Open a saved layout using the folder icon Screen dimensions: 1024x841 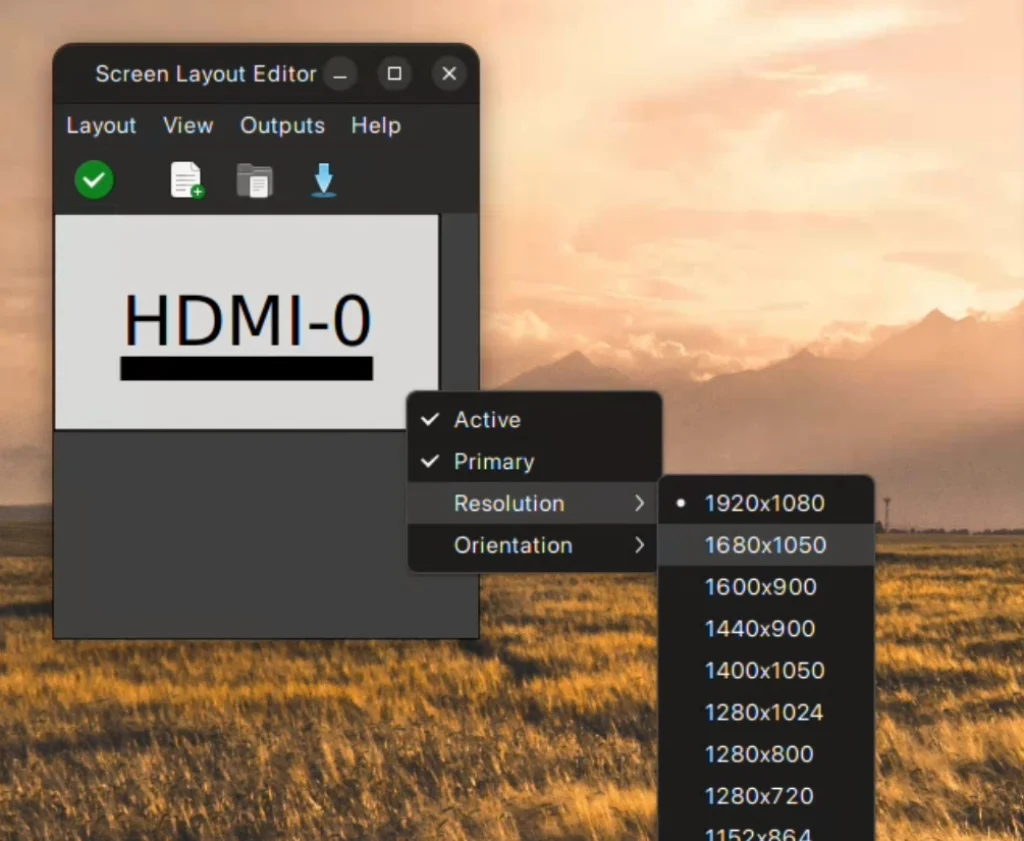coord(255,180)
